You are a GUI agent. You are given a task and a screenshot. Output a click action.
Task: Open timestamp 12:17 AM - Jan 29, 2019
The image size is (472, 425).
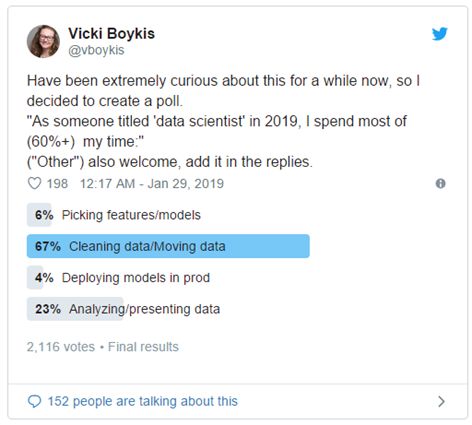(x=152, y=184)
